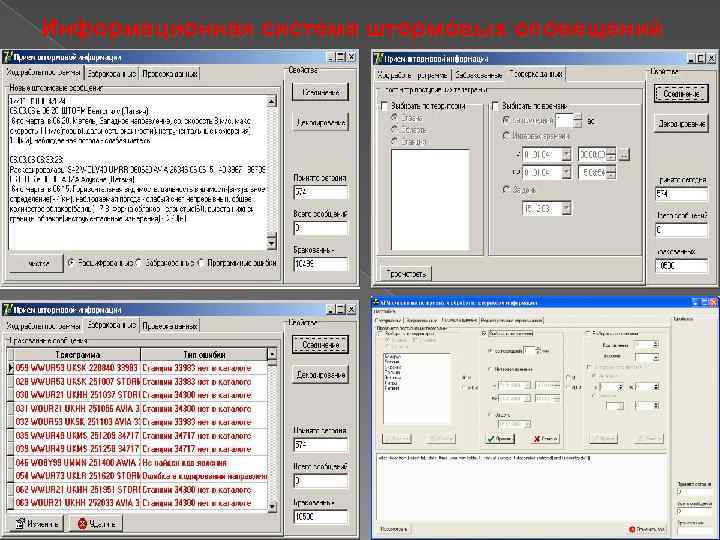The height and width of the screenshot is (540, 720).
Task: Click the Просмотреть button in time filter window
Action: (406, 274)
